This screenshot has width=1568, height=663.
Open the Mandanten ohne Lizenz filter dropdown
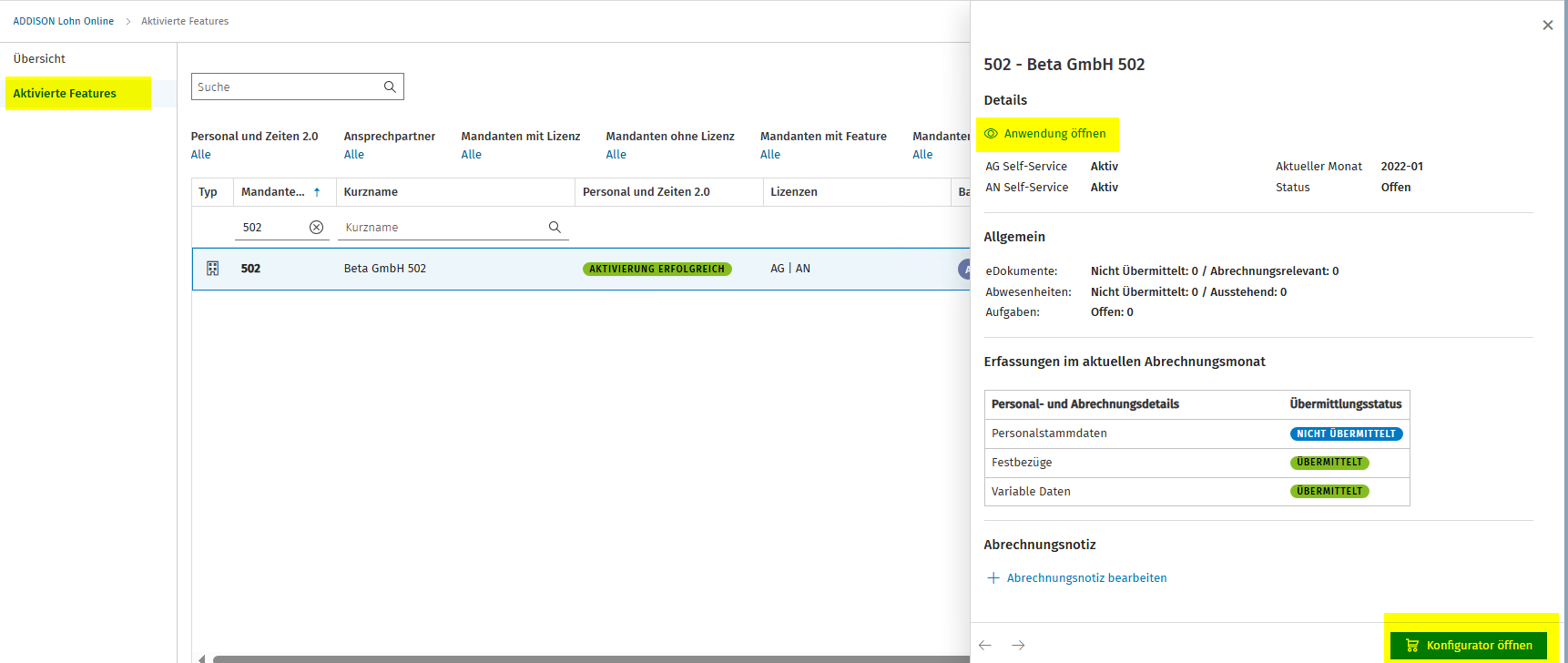click(616, 155)
